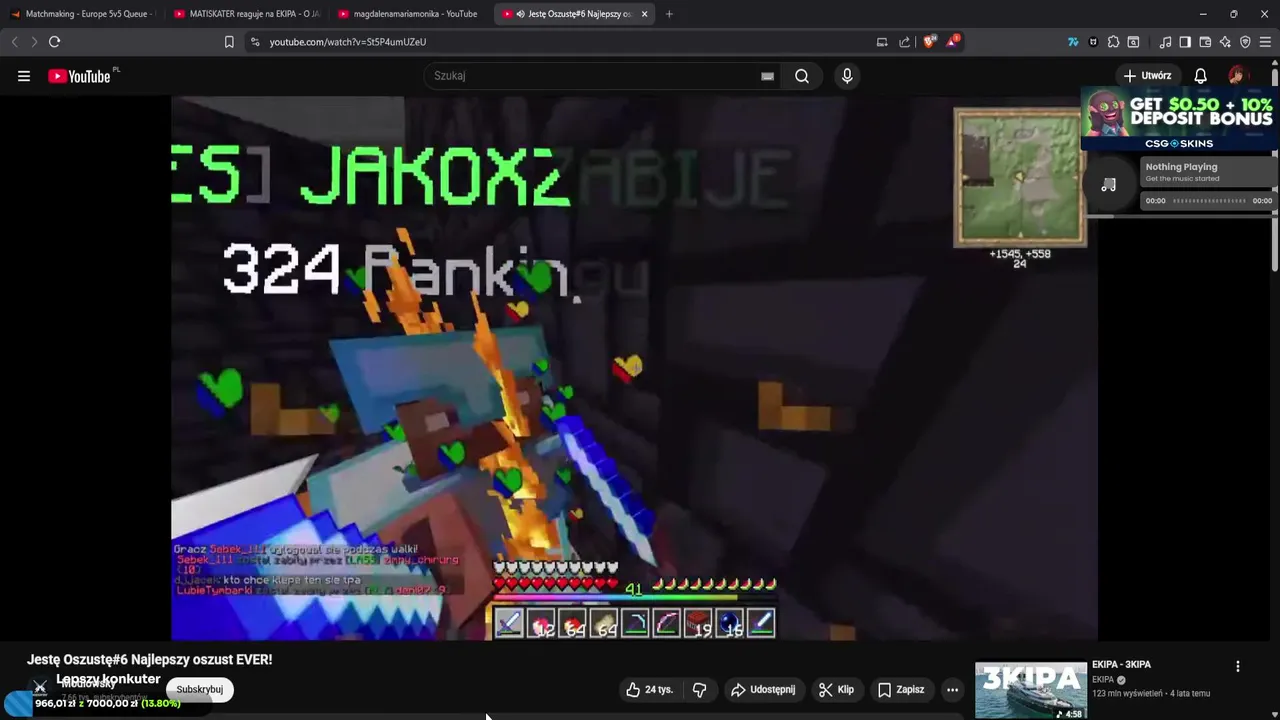Image resolution: width=1280 pixels, height=720 pixels.
Task: Click the music note in Nothing Playing widget
Action: pos(1108,185)
